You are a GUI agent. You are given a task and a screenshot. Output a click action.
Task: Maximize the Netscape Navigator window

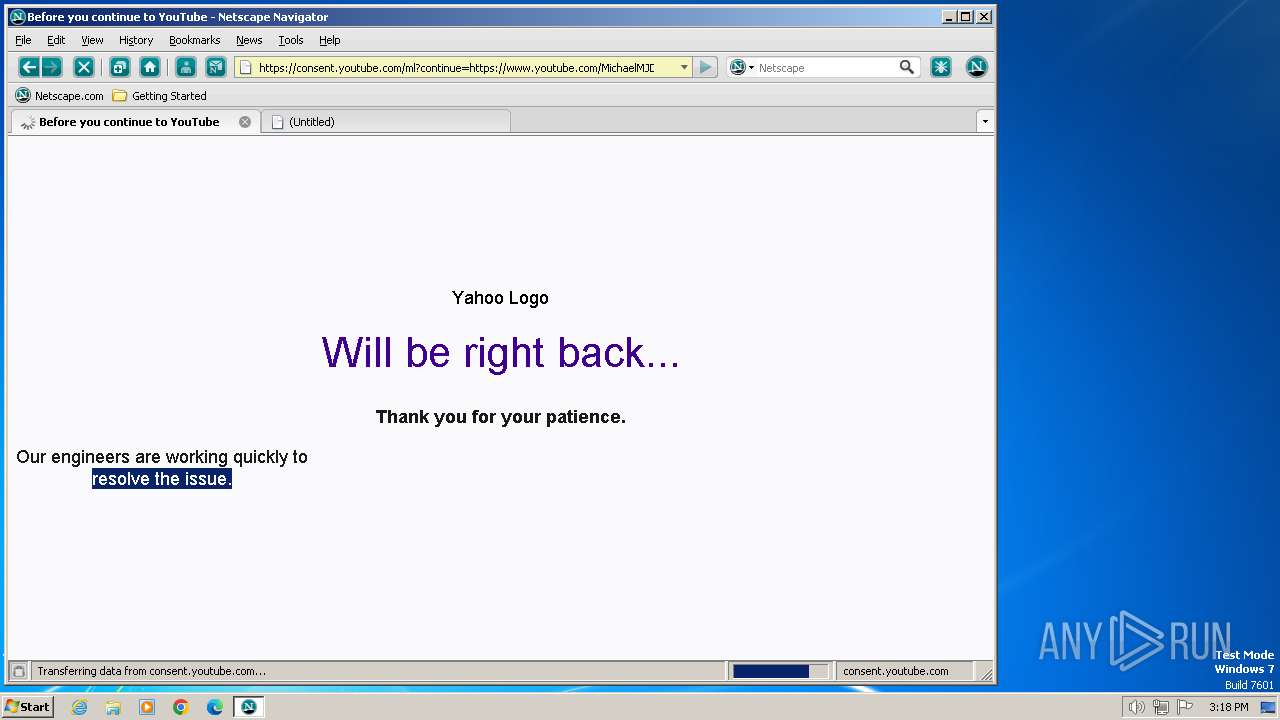coord(965,16)
